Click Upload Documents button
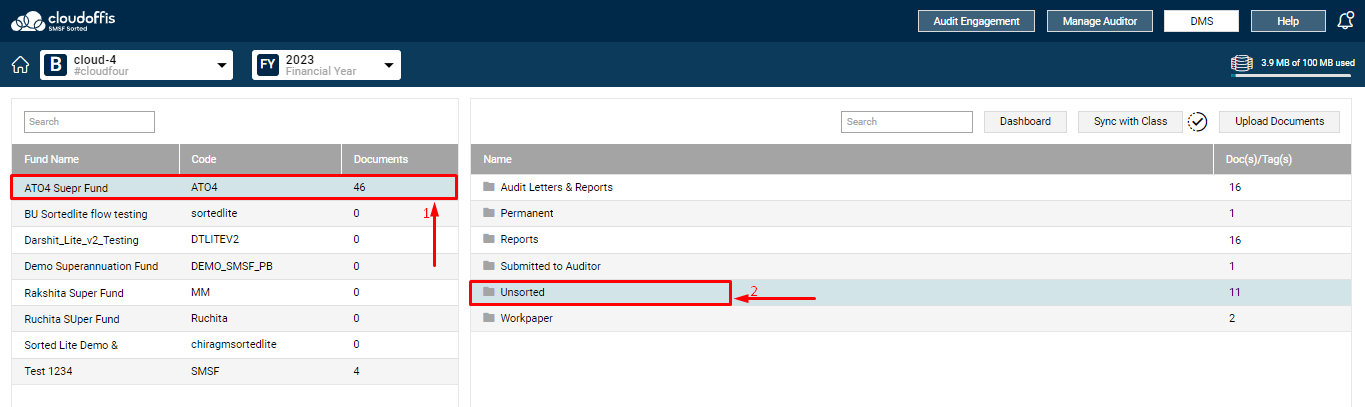Viewport: 1365px width, 407px height. pyautogui.click(x=1279, y=121)
